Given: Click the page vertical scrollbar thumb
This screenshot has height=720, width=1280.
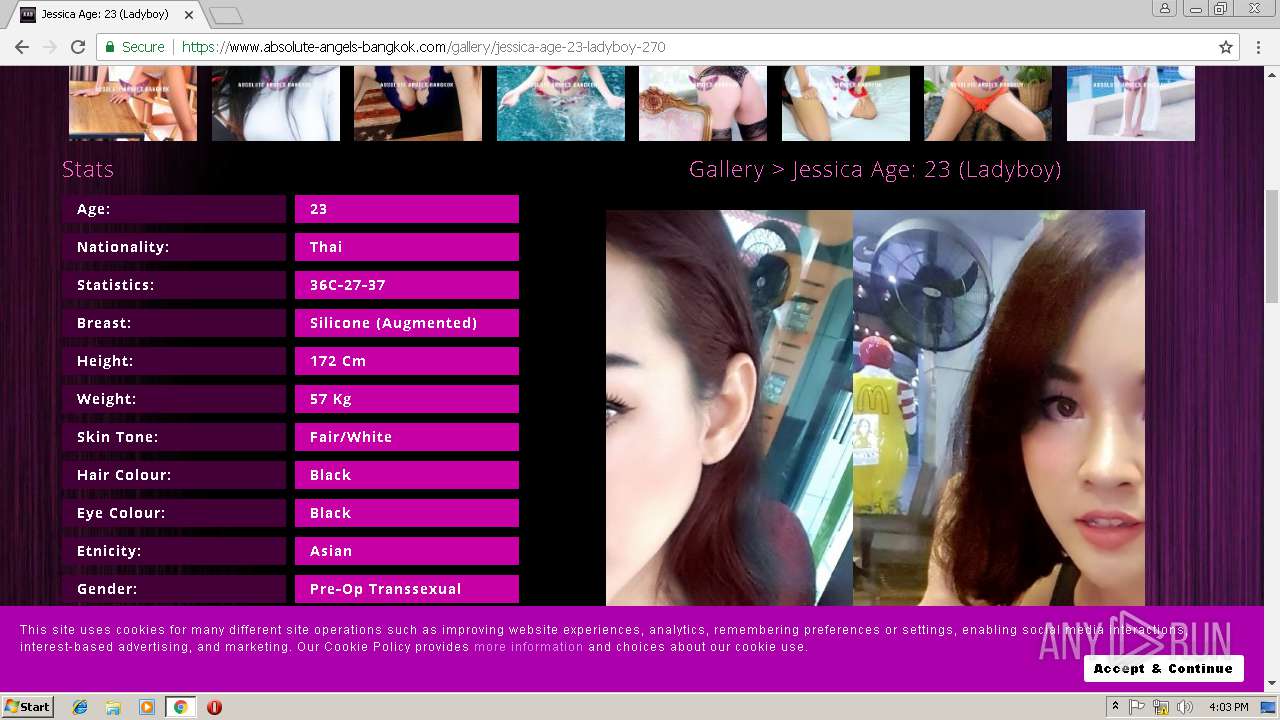Looking at the screenshot, I should [x=1272, y=245].
